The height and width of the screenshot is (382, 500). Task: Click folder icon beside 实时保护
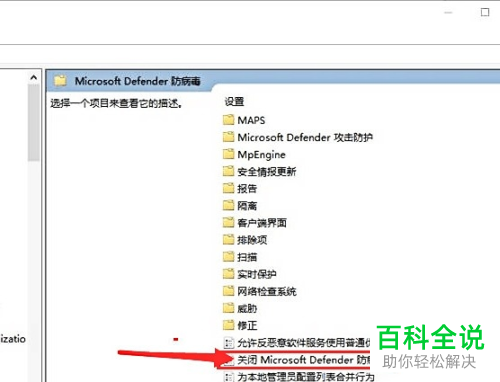(x=228, y=274)
